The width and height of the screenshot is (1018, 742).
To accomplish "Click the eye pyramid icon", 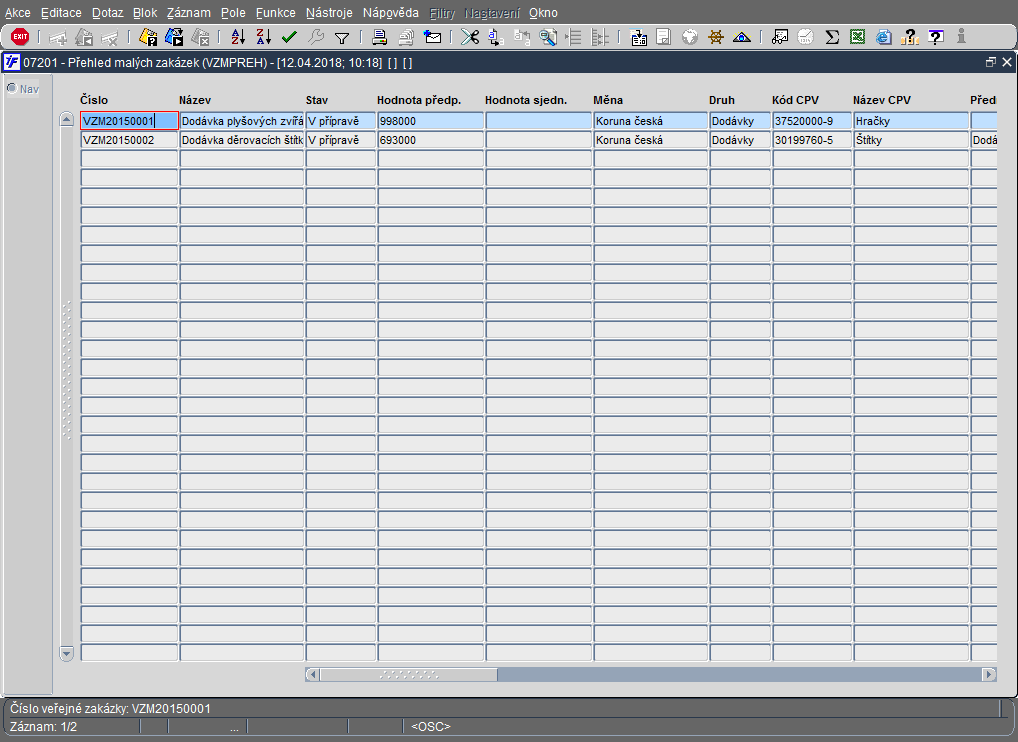I will (741, 37).
